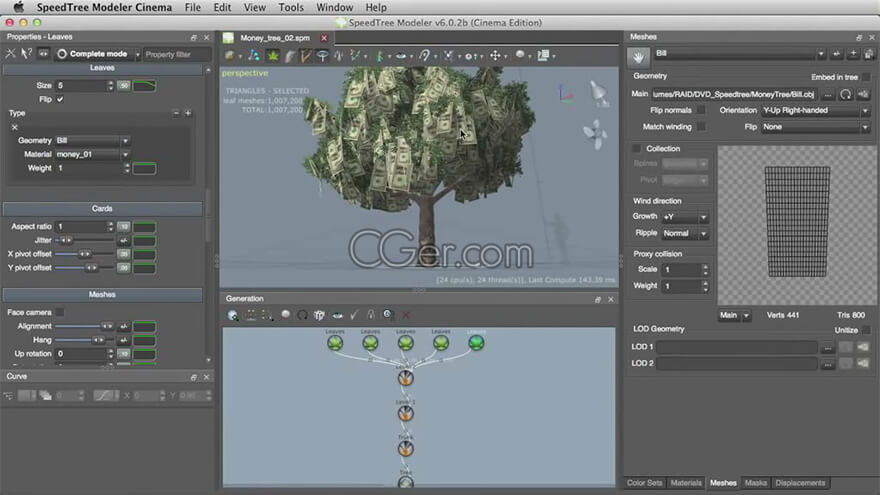Switch to the Masks tab

(x=755, y=483)
